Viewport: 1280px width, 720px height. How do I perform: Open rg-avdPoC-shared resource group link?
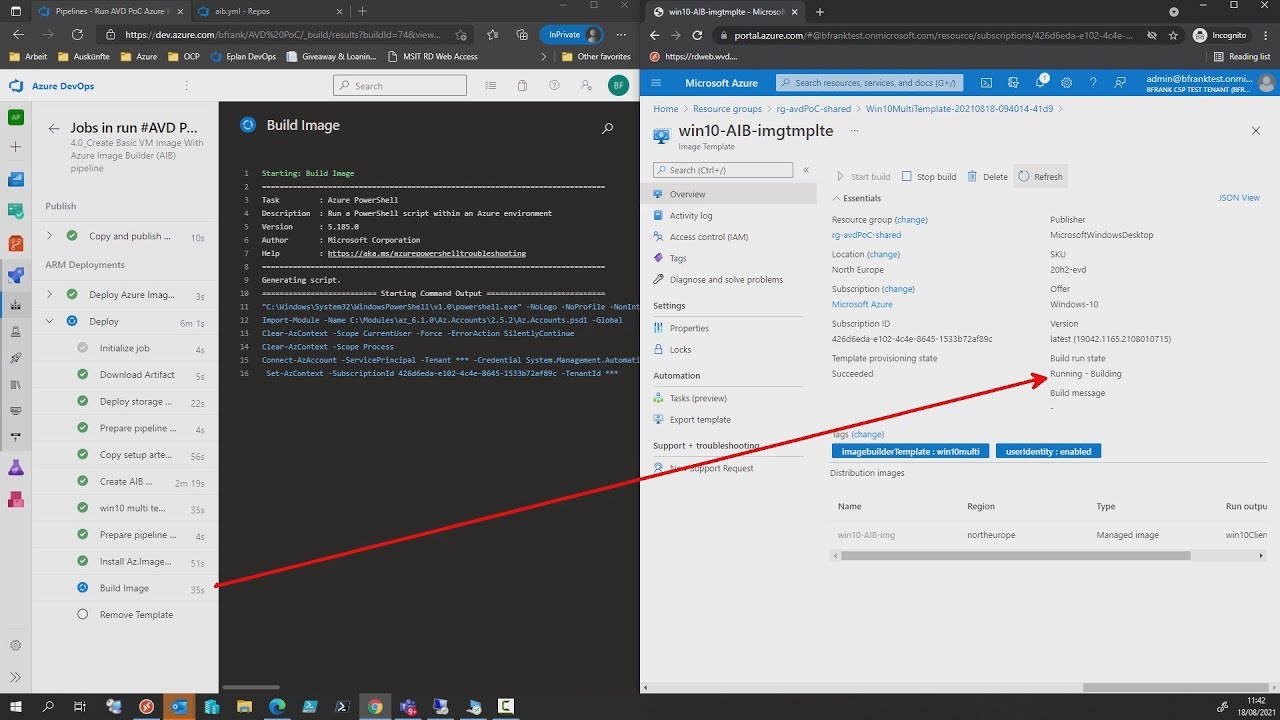click(866, 235)
